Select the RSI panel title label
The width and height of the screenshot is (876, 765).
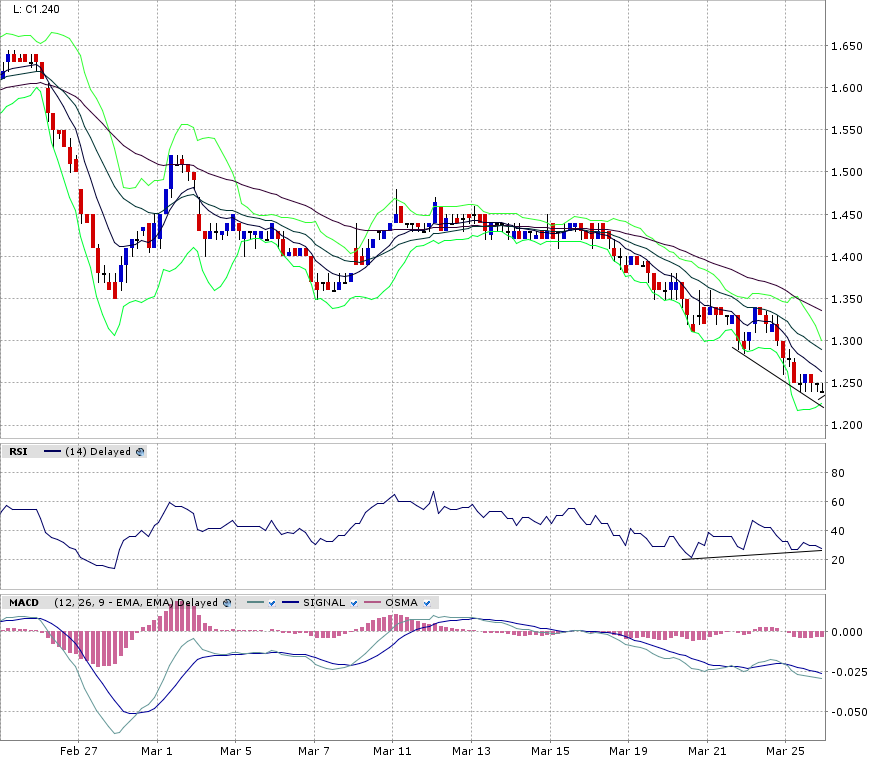point(18,452)
